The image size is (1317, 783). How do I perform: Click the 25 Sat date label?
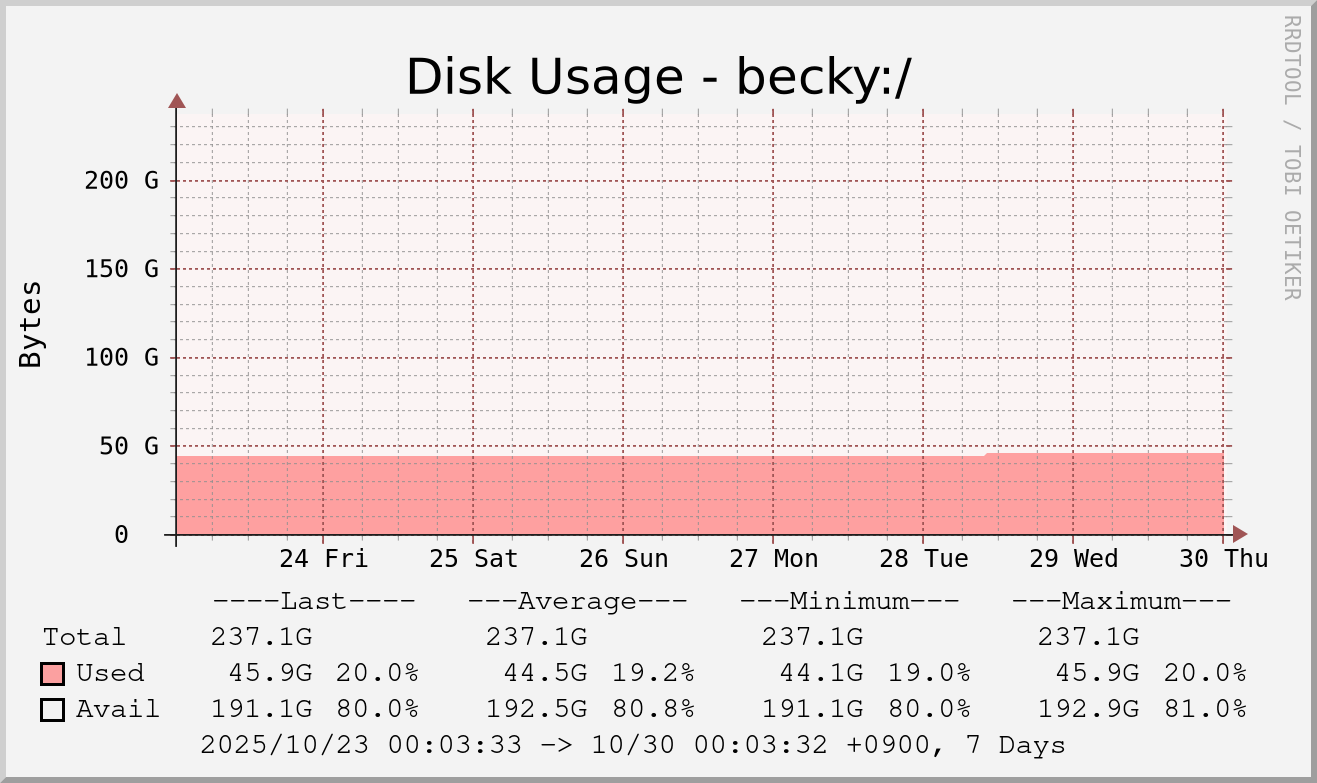473,558
